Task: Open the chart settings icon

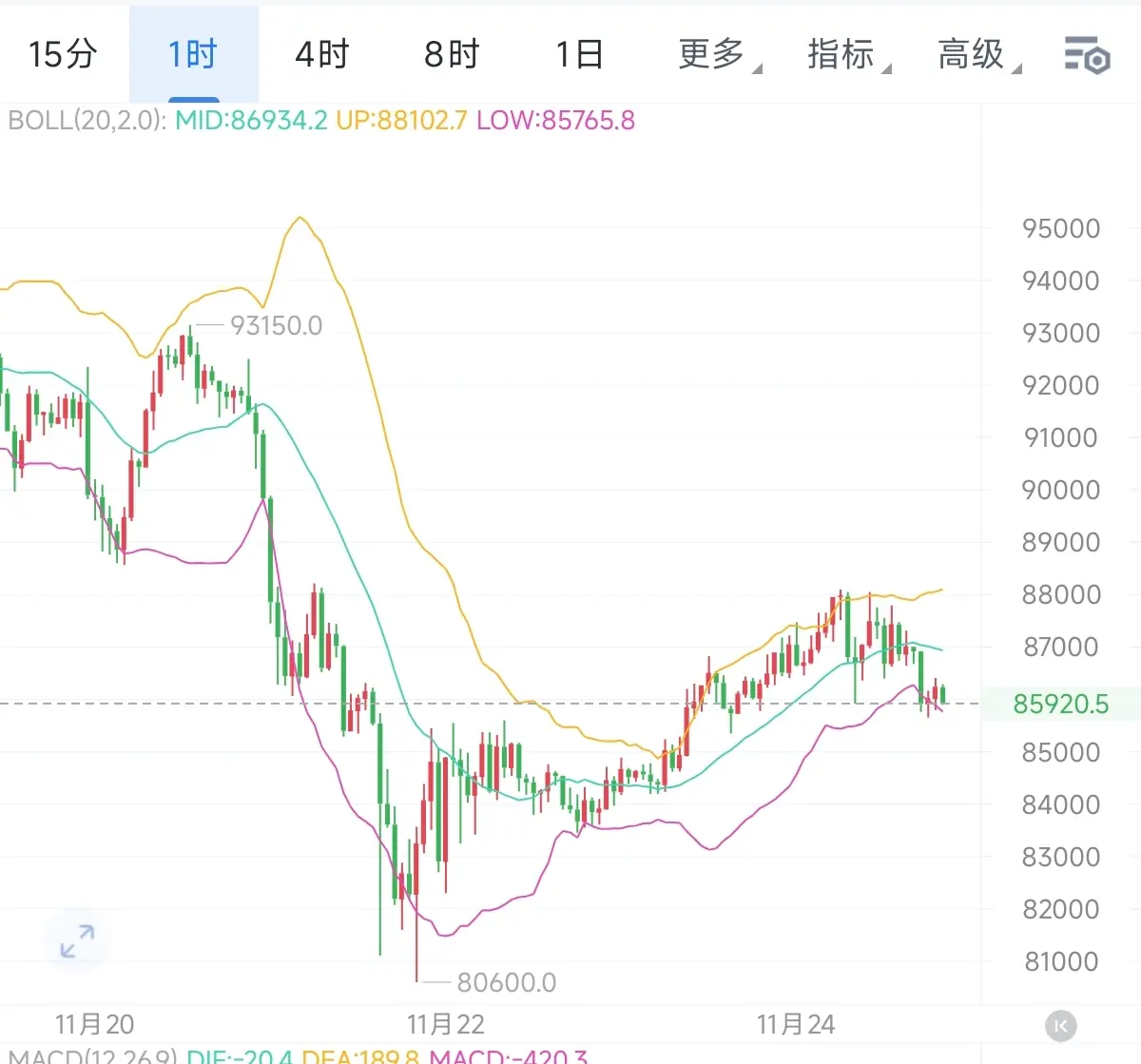Action: [x=1087, y=55]
